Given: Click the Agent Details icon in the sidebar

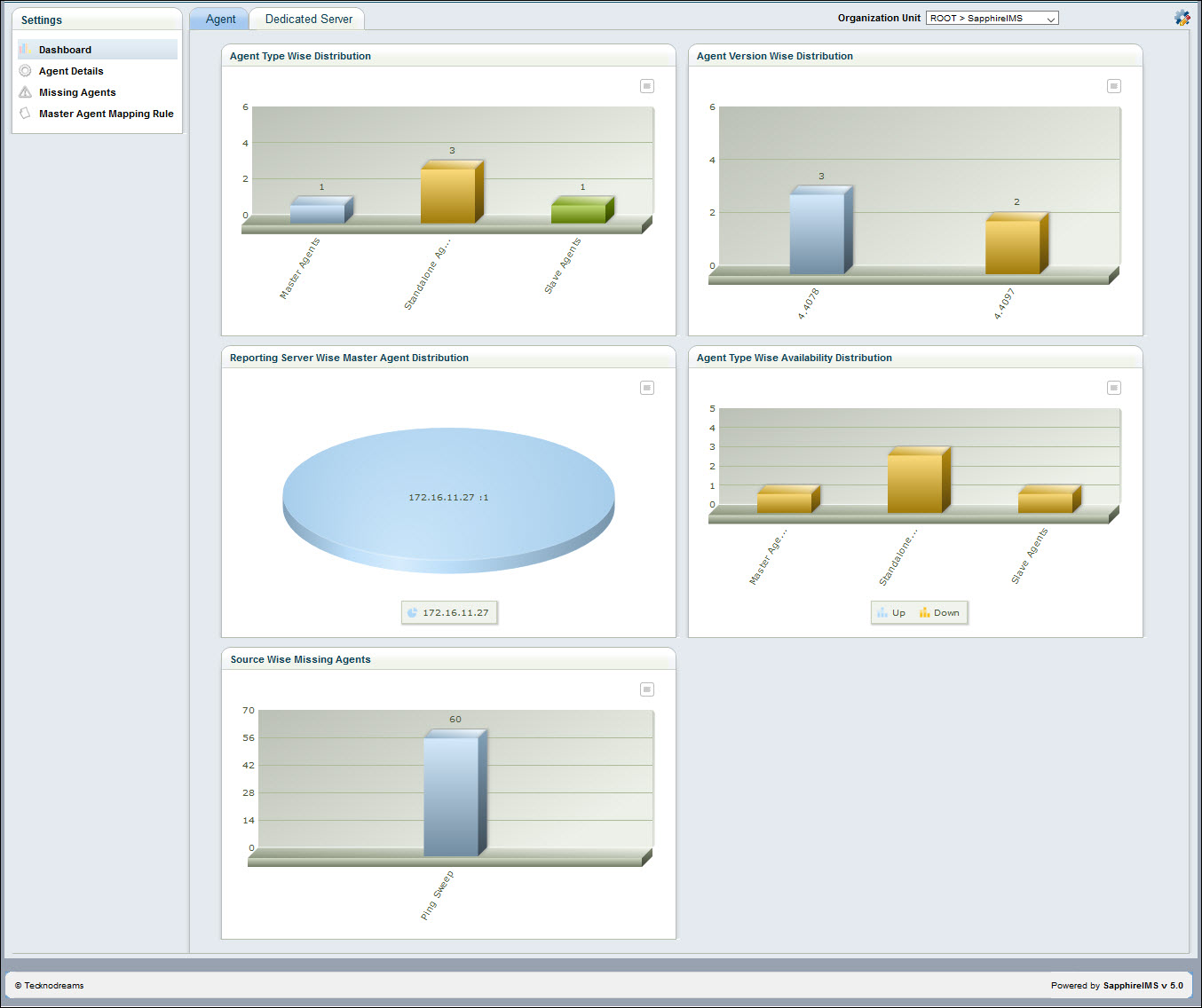Looking at the screenshot, I should click(24, 71).
